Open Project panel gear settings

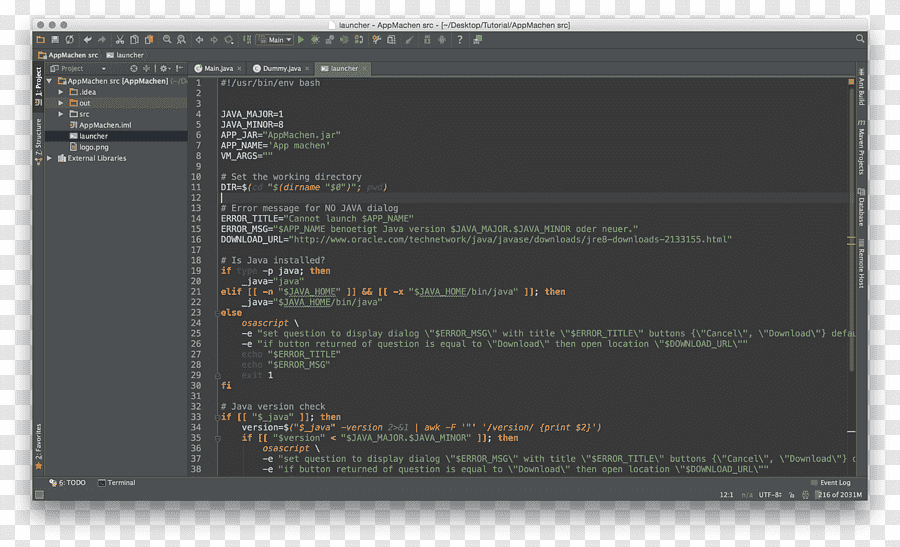pyautogui.click(x=165, y=68)
